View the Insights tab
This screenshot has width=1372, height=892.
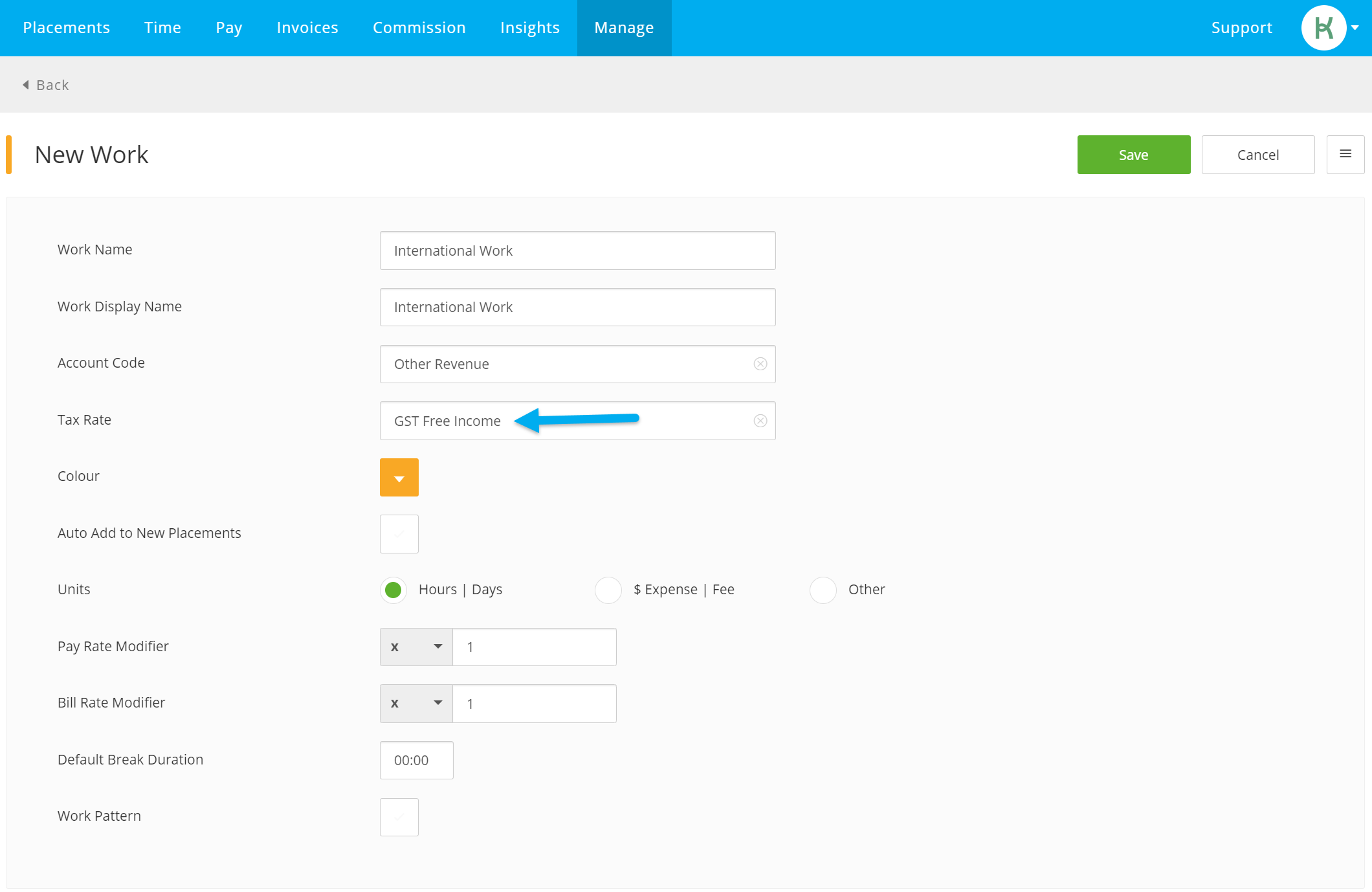click(530, 28)
